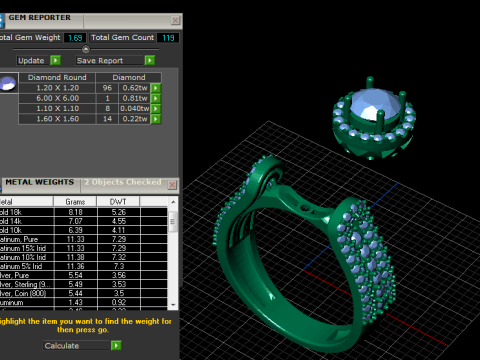Viewport: 480px width, 360px height.
Task: Click the green Update arrow button
Action: click(55, 60)
